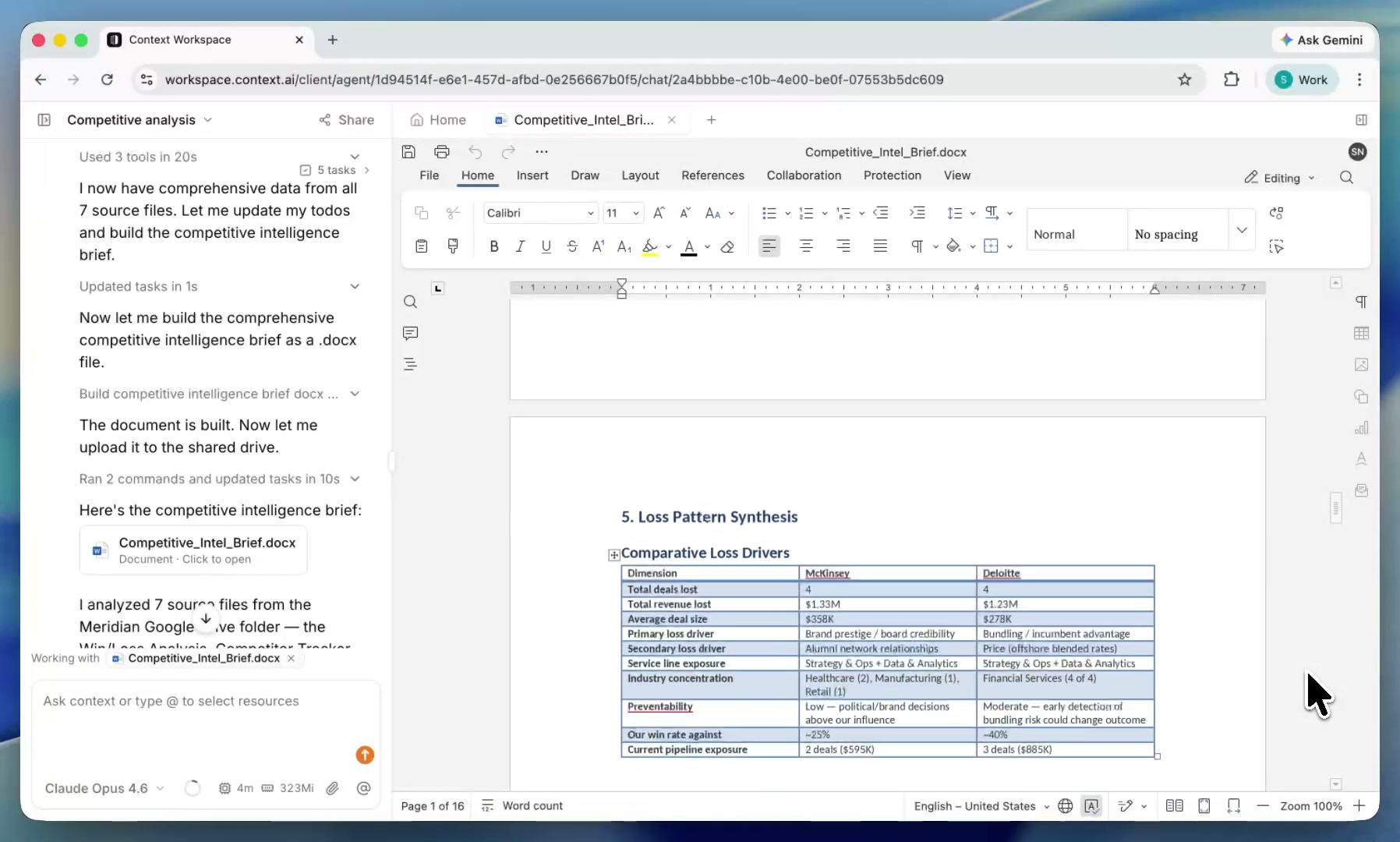Image resolution: width=1400 pixels, height=842 pixels.
Task: Open the Headings navigation panel
Action: point(411,364)
